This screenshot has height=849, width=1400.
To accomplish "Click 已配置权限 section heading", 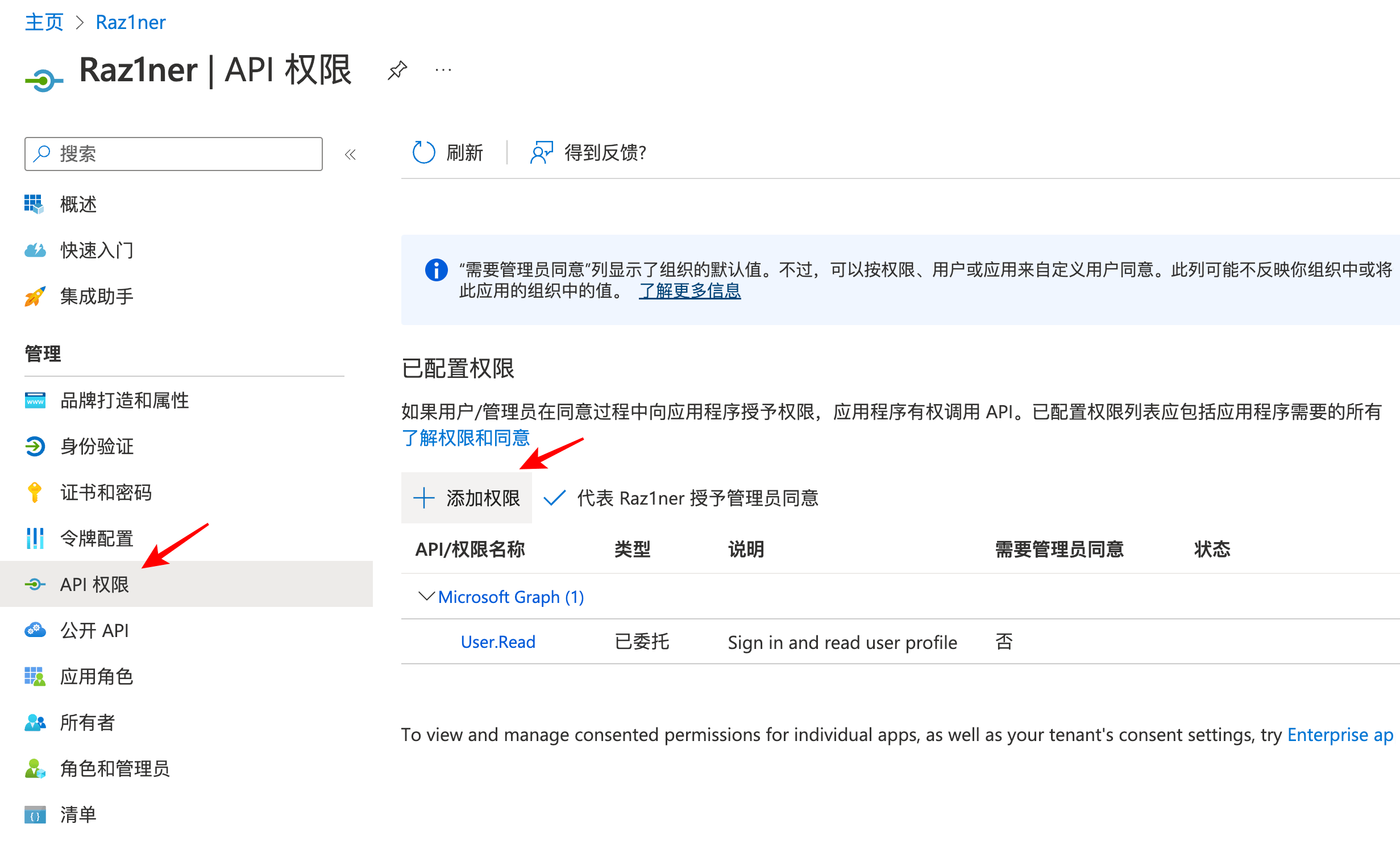I will click(458, 368).
